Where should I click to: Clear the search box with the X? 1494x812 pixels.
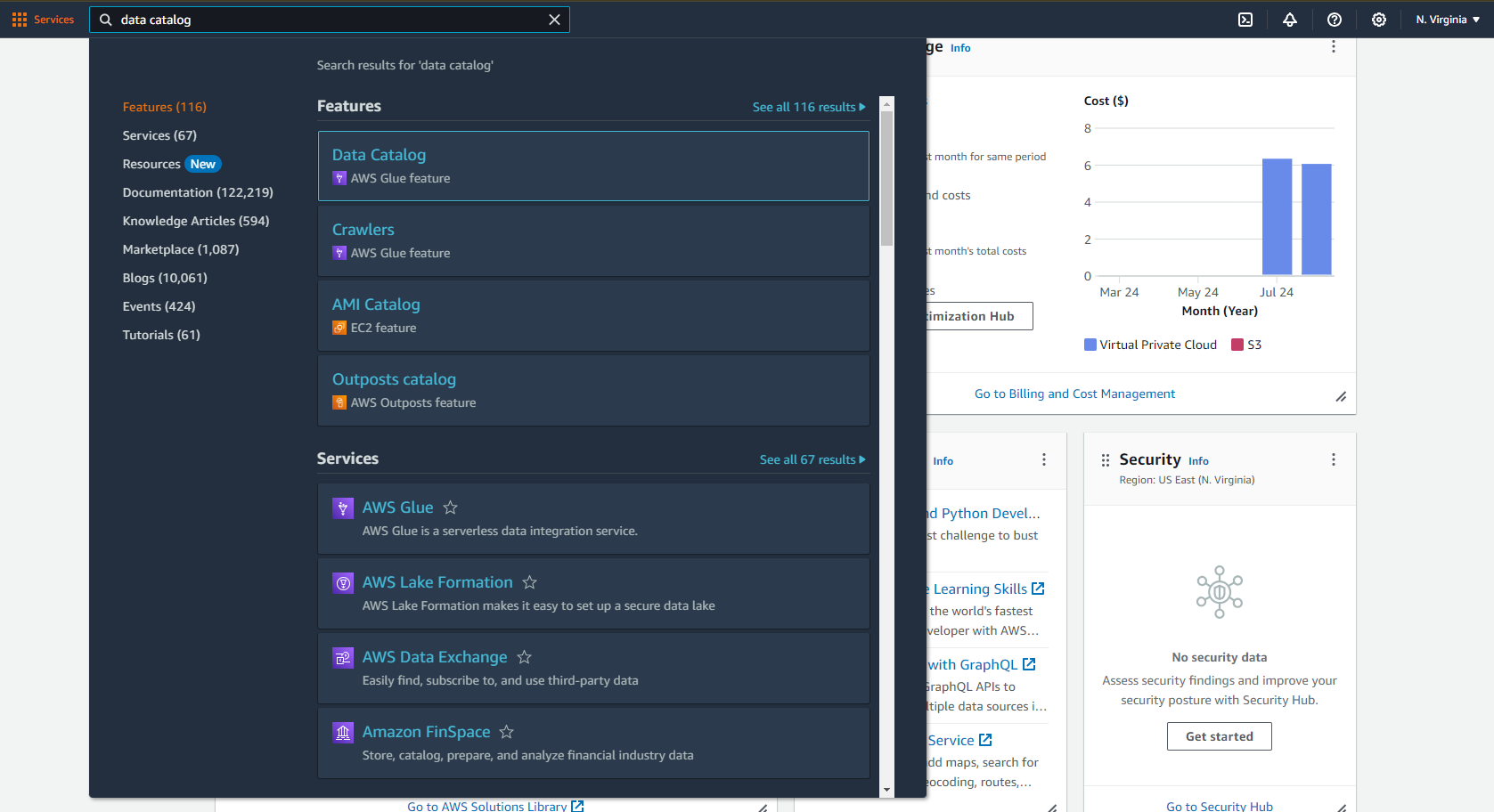[x=554, y=20]
